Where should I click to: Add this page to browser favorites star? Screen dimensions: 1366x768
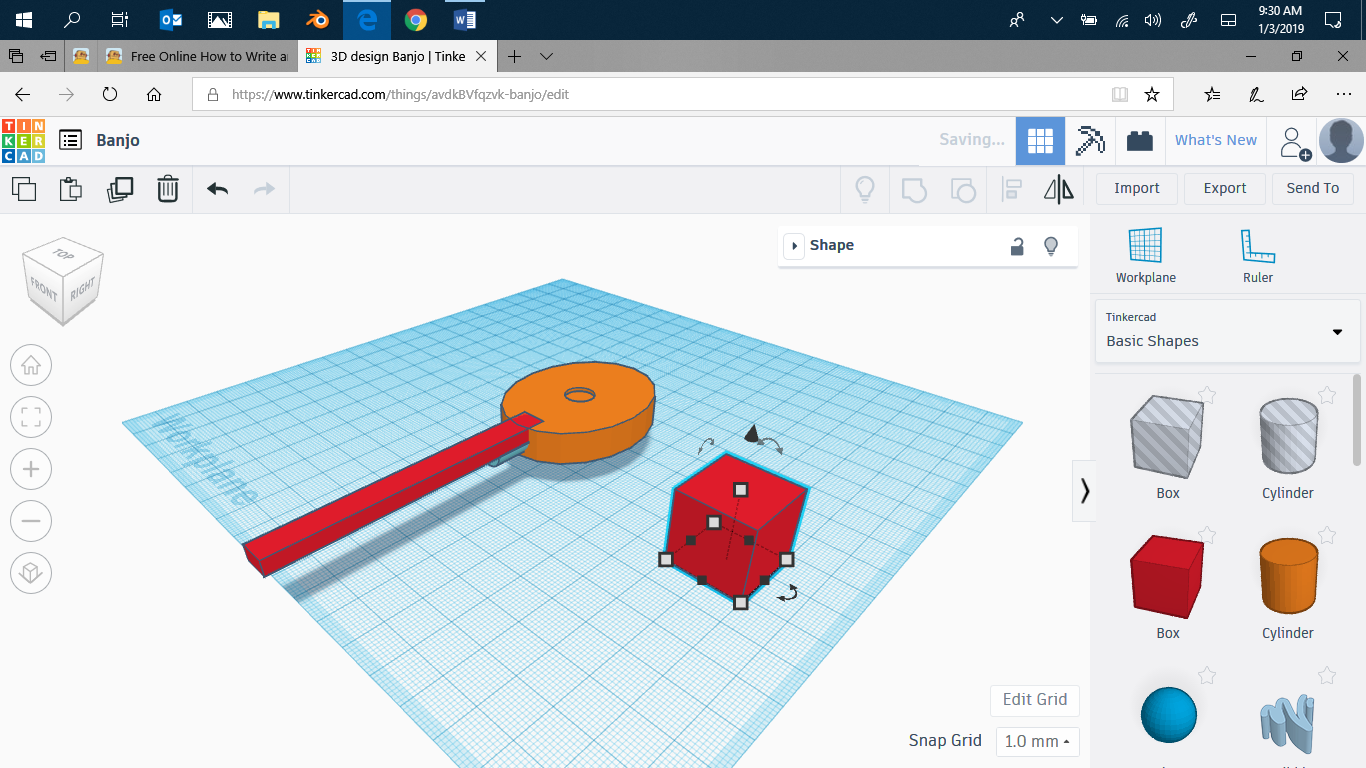(x=1152, y=95)
